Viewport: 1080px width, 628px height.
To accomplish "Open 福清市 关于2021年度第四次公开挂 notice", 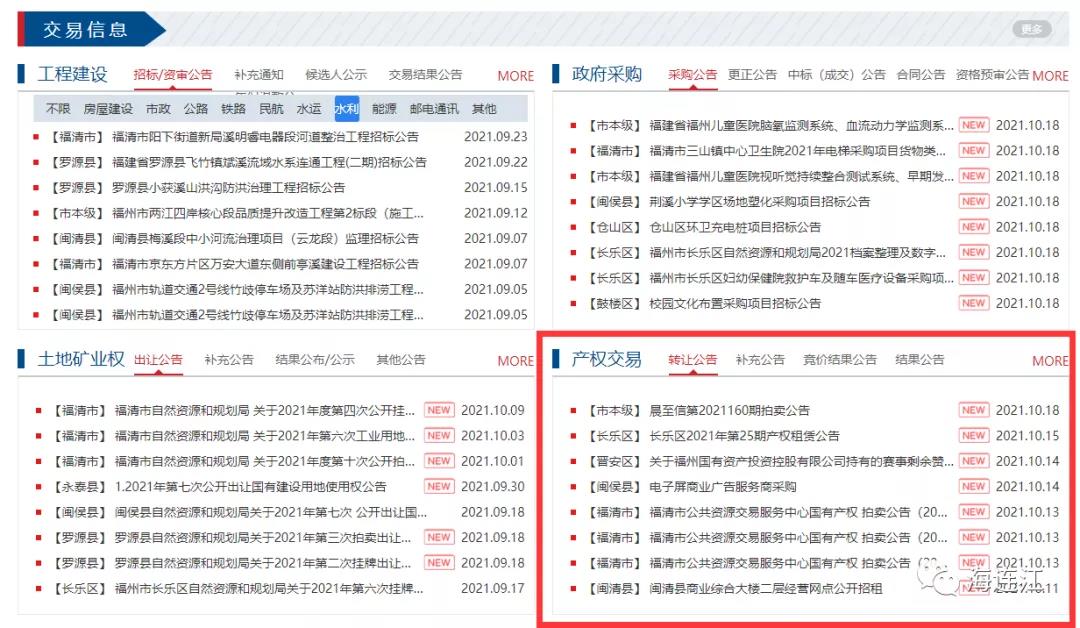I will 264,411.
